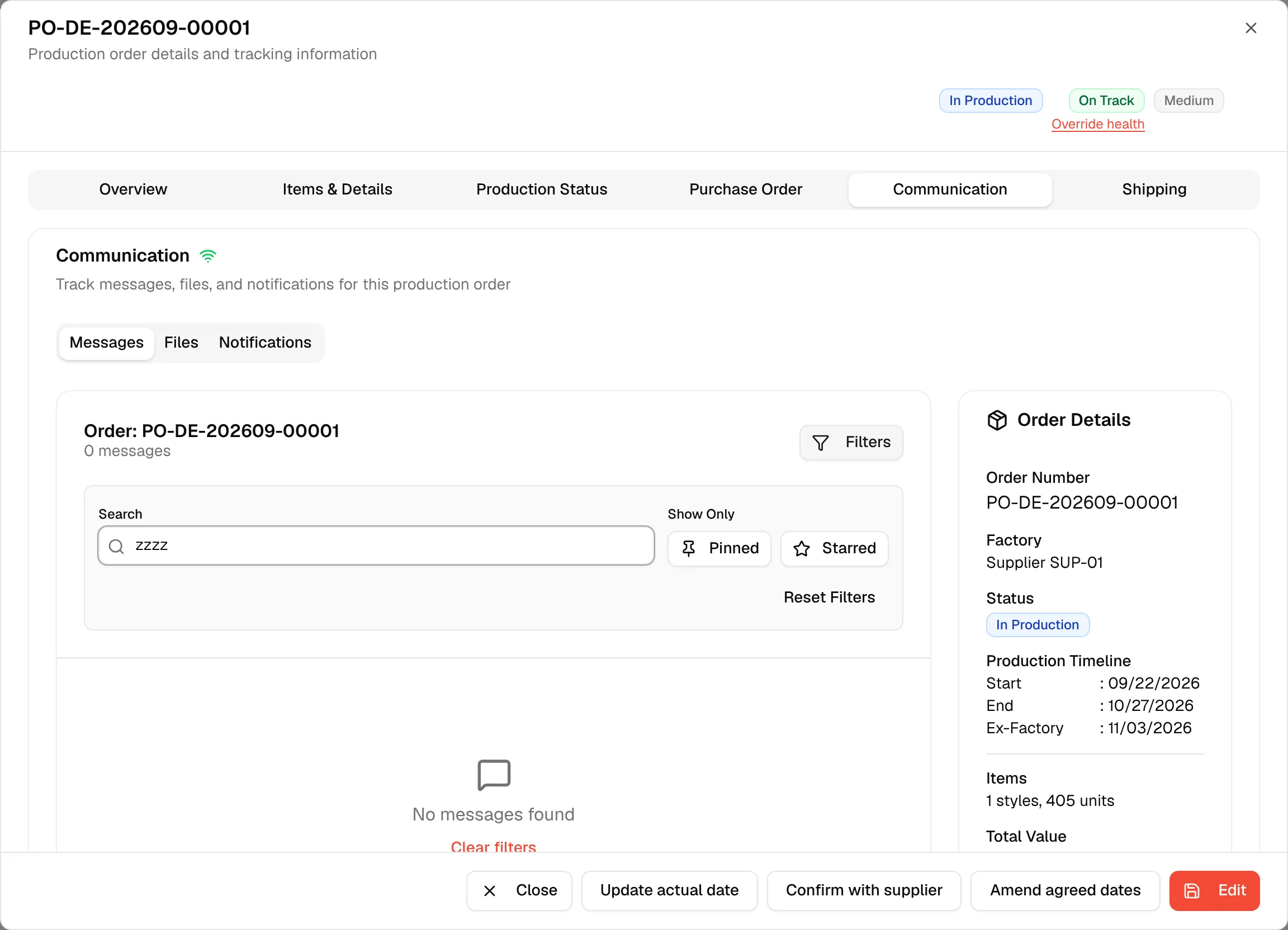
Task: Click the Medium priority badge
Action: [x=1188, y=101]
